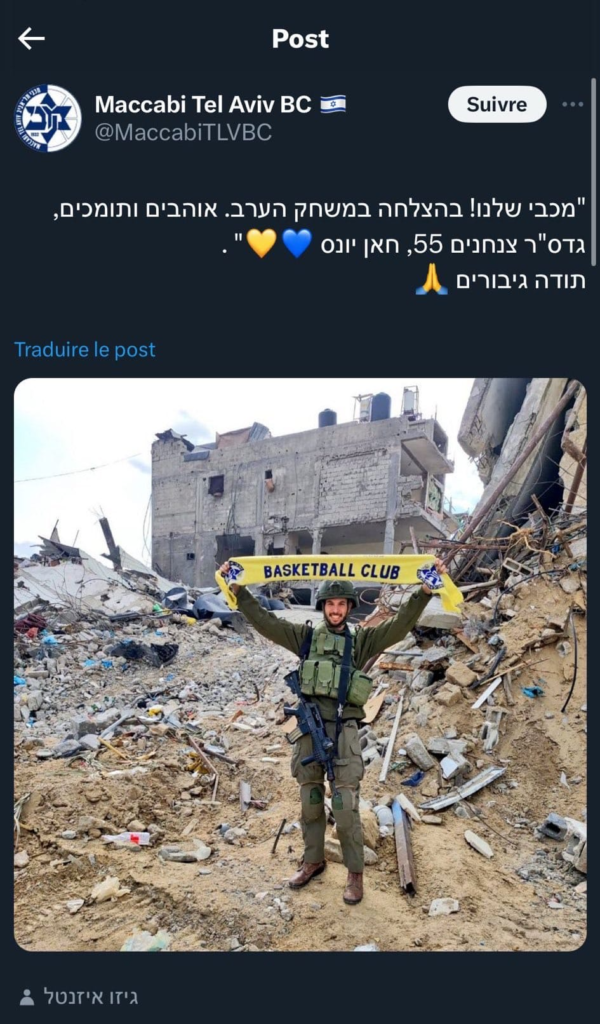This screenshot has height=1024, width=600.
Task: Select the post line starting 'מכבי שלנו'
Action: pyautogui.click(x=319, y=209)
